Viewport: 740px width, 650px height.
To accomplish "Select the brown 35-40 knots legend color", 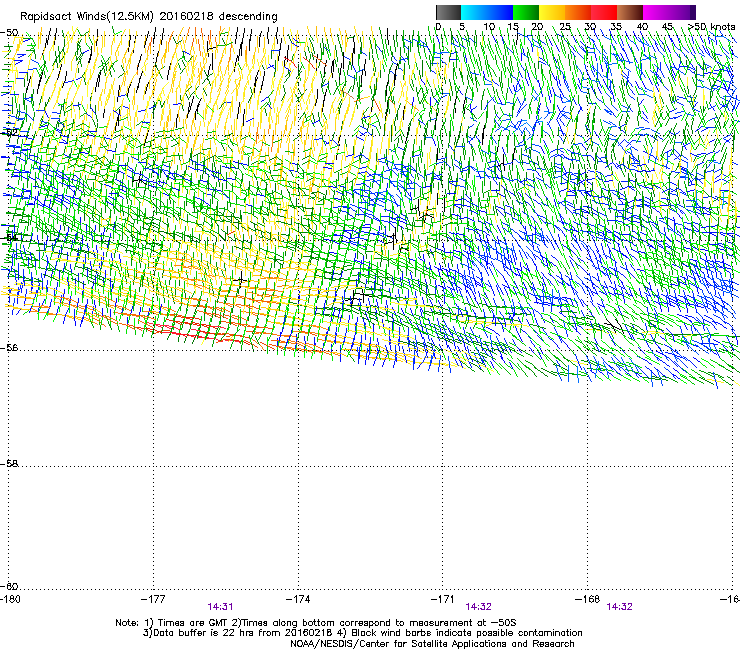I will click(630, 12).
